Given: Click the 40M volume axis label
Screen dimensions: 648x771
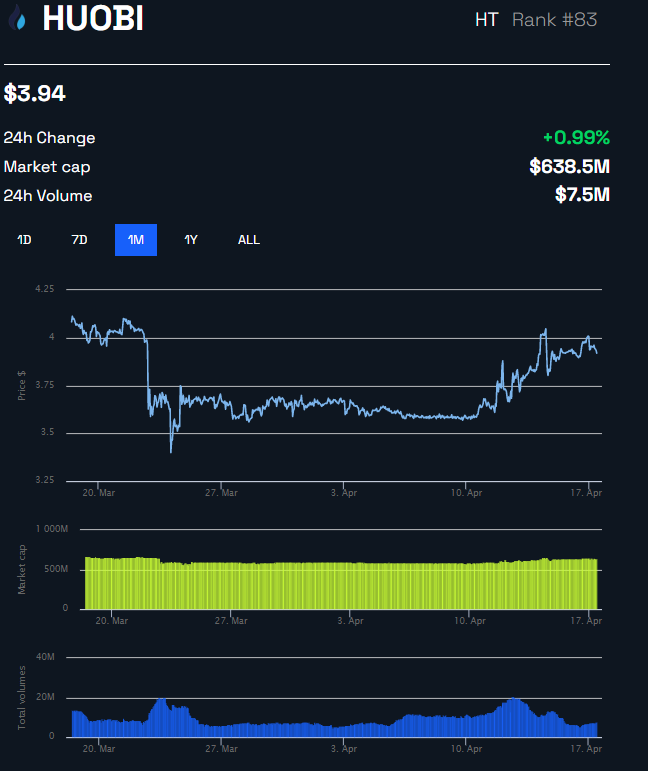Looking at the screenshot, I should tap(45, 657).
